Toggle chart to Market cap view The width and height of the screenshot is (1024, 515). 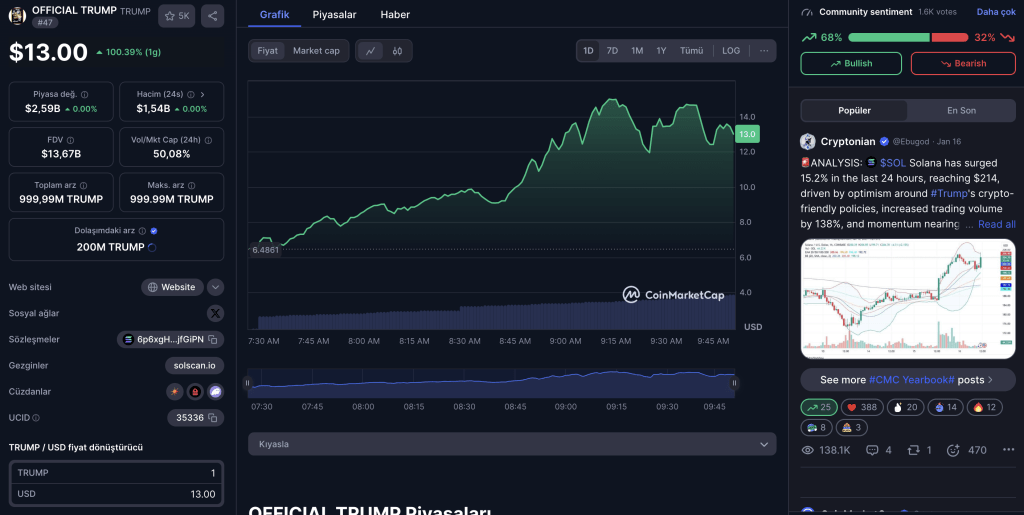tap(316, 51)
